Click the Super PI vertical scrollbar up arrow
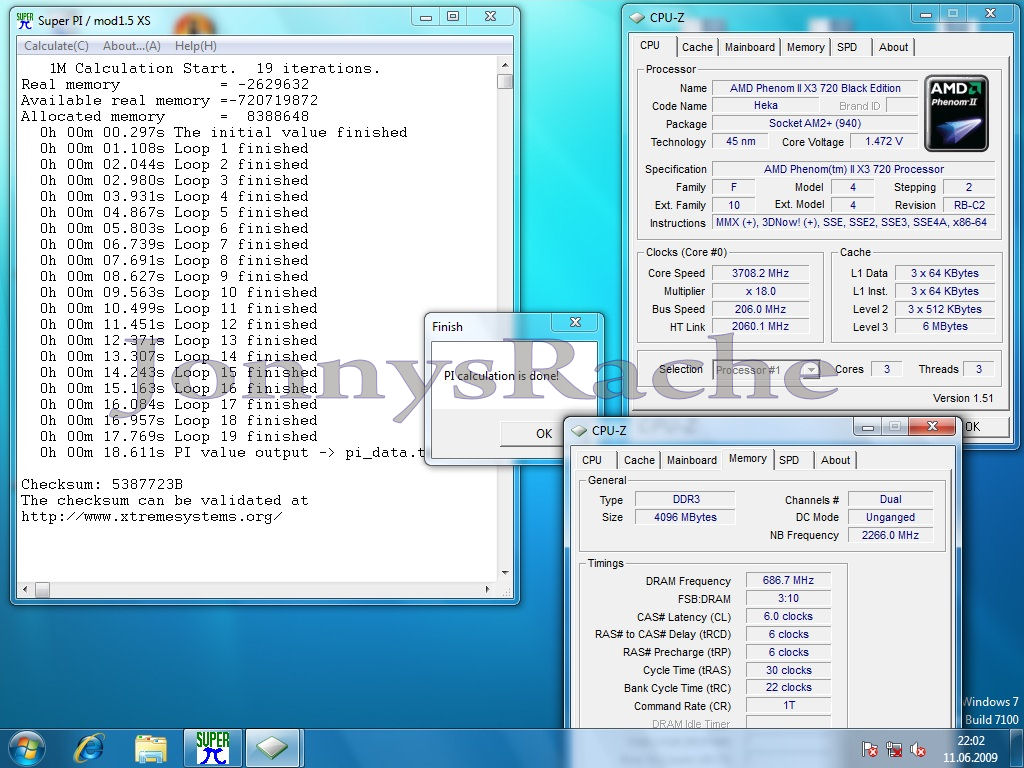 coord(505,65)
